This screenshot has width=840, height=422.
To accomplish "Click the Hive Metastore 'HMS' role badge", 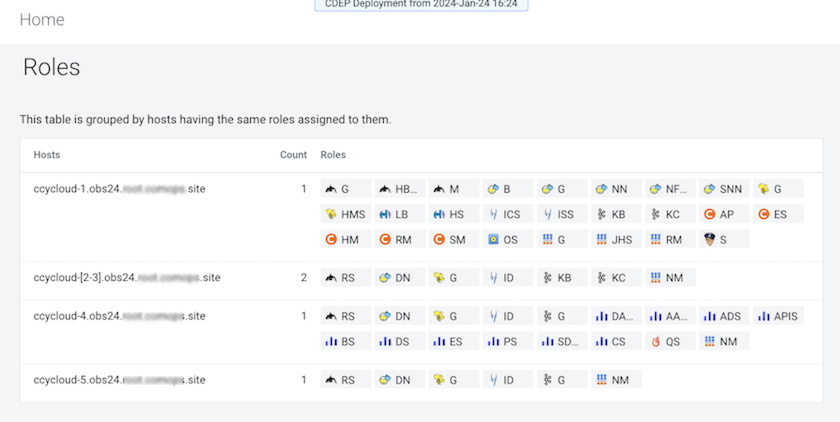I will tap(346, 214).
